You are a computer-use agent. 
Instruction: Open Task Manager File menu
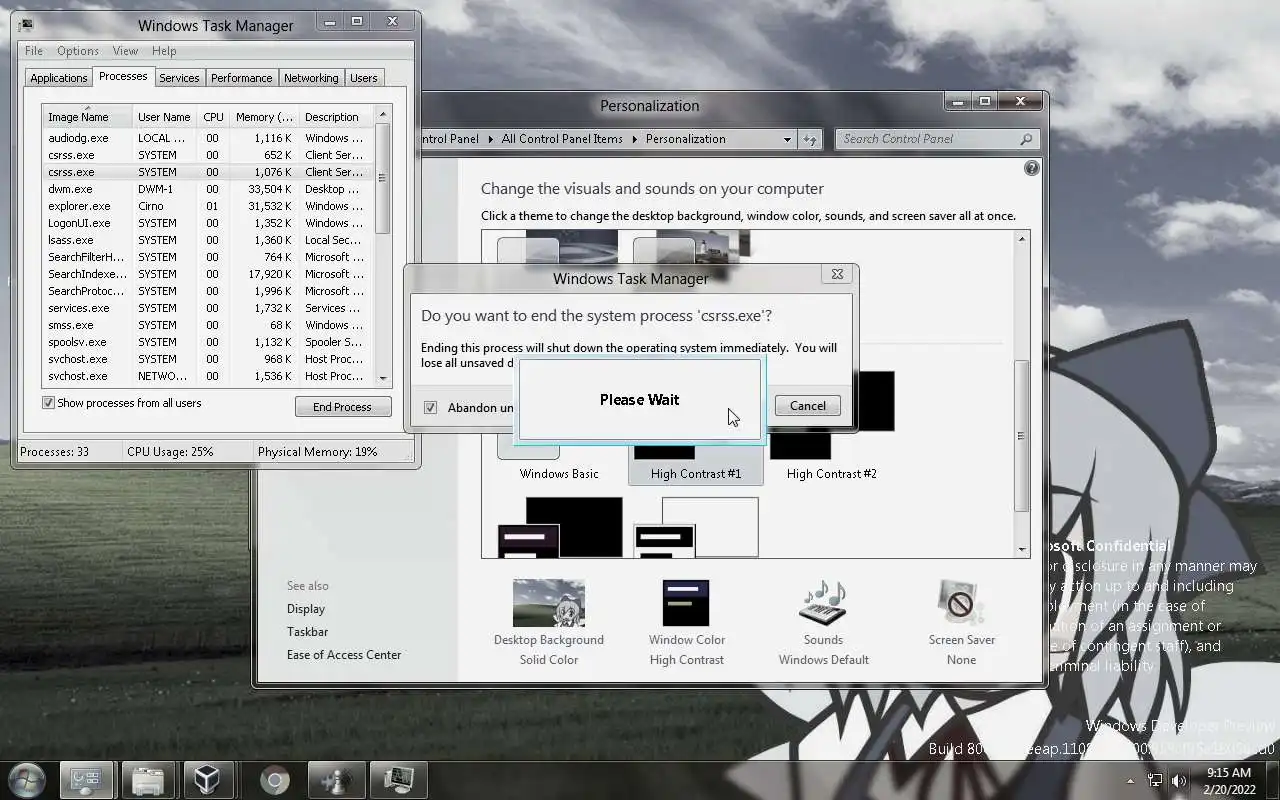[x=33, y=51]
